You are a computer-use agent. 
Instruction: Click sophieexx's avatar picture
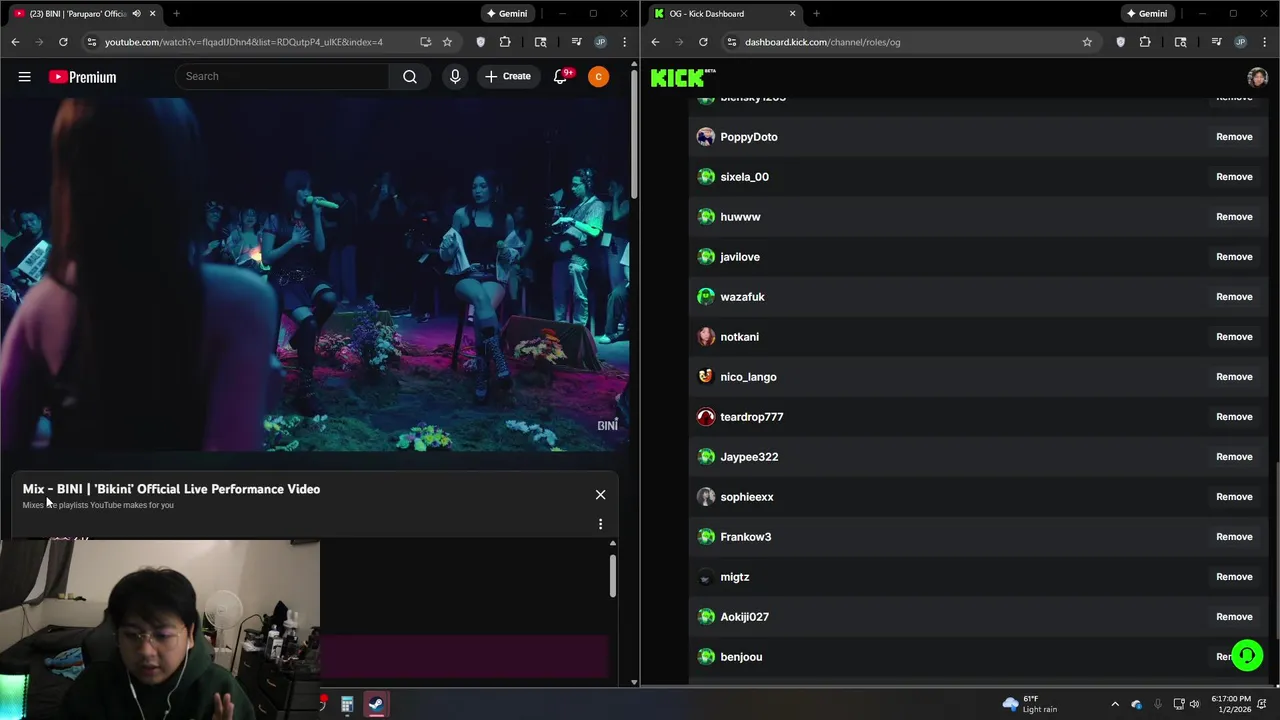coord(706,497)
